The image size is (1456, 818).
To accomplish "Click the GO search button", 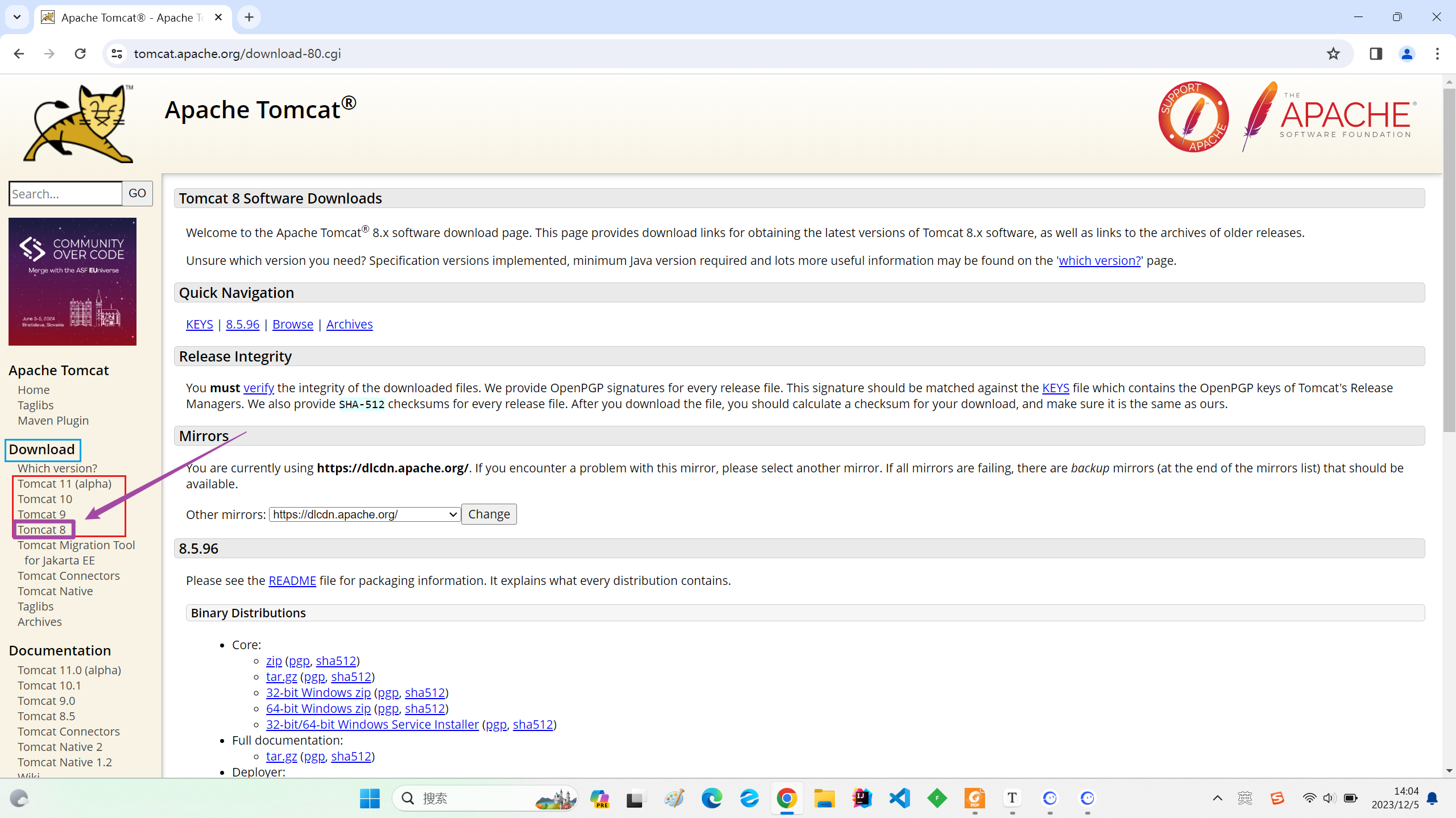I will 137,193.
